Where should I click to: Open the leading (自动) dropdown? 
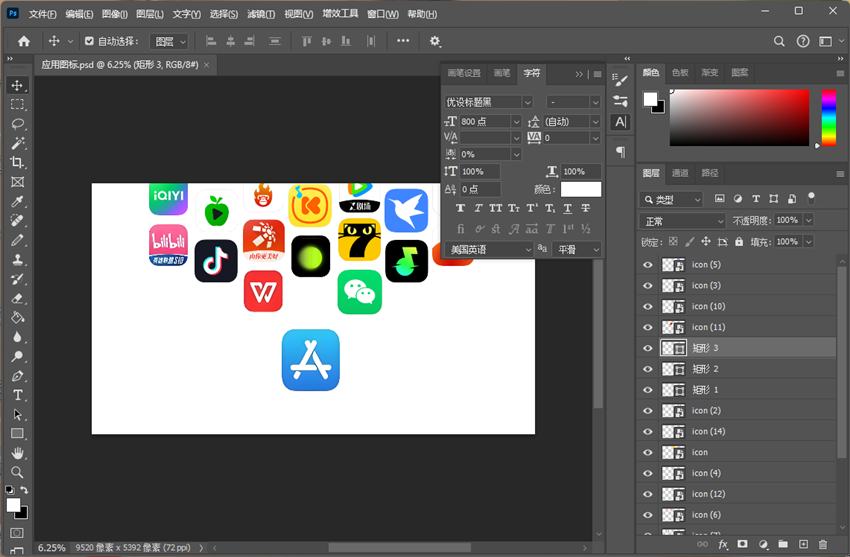(x=595, y=122)
